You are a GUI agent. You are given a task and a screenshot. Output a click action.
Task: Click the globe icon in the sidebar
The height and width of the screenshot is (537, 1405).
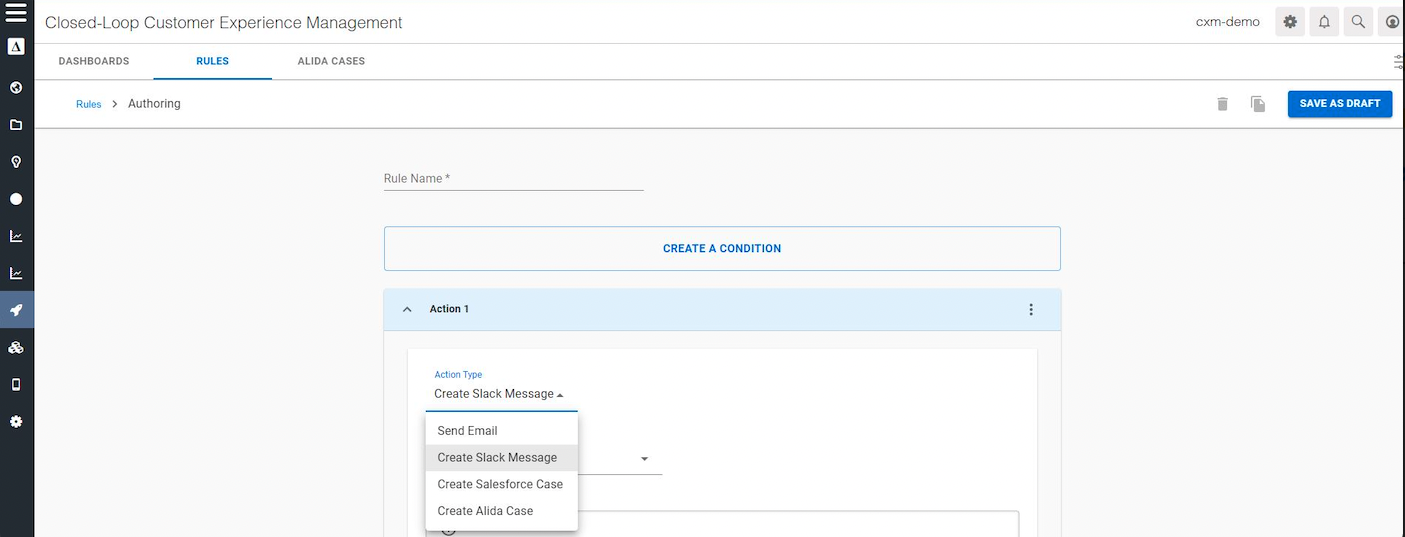point(16,88)
